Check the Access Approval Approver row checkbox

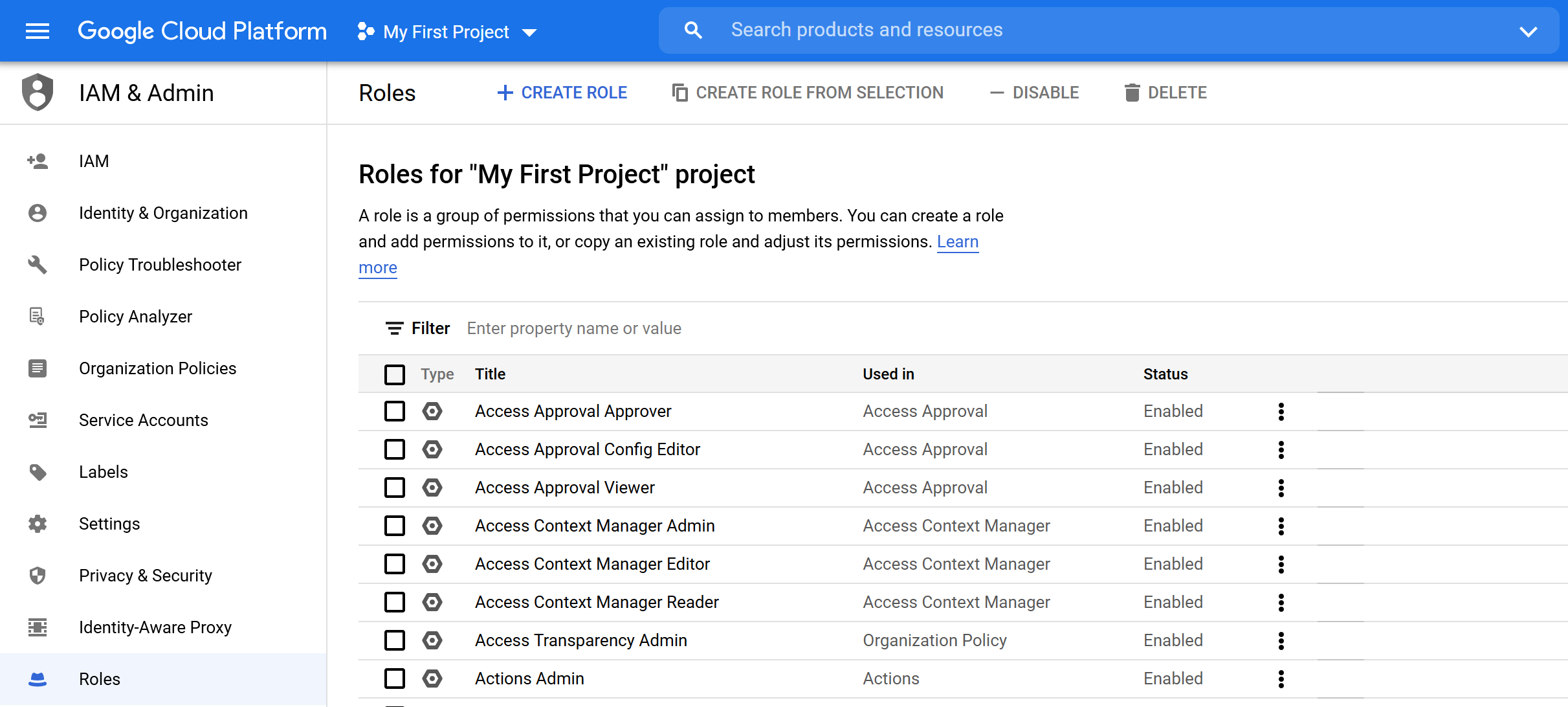(x=395, y=411)
